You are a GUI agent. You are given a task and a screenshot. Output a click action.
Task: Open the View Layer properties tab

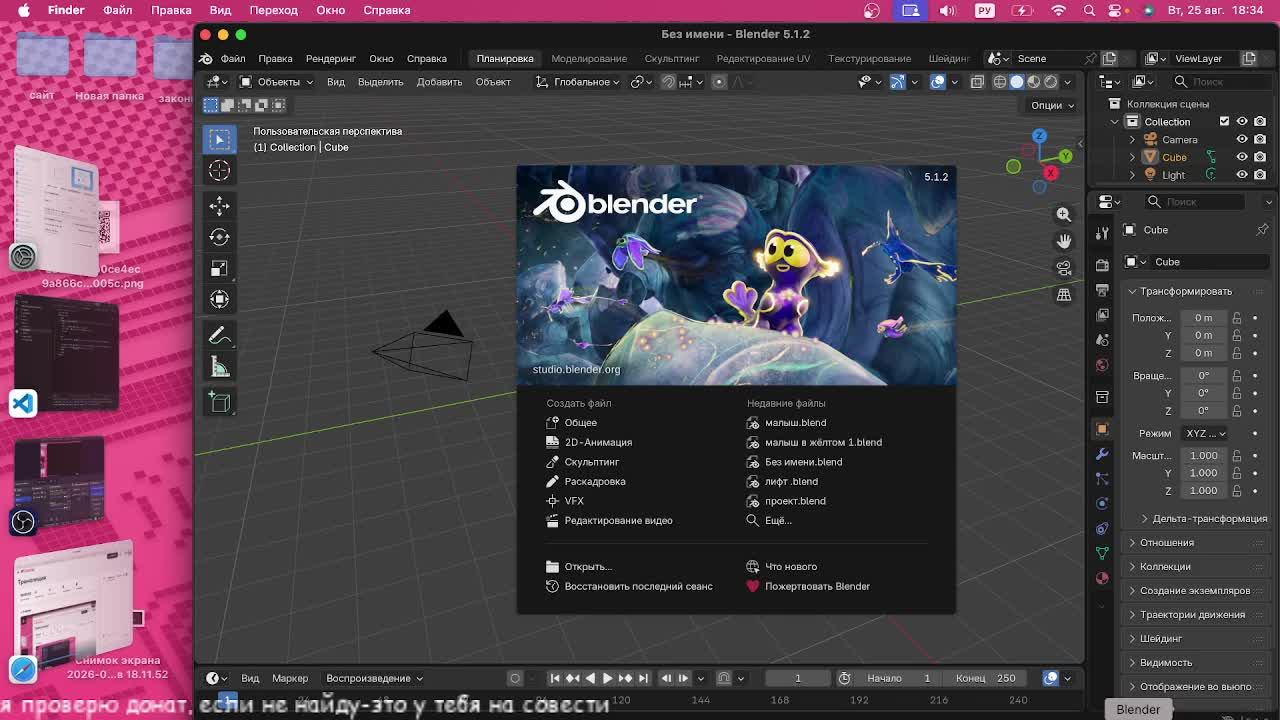click(x=1102, y=315)
